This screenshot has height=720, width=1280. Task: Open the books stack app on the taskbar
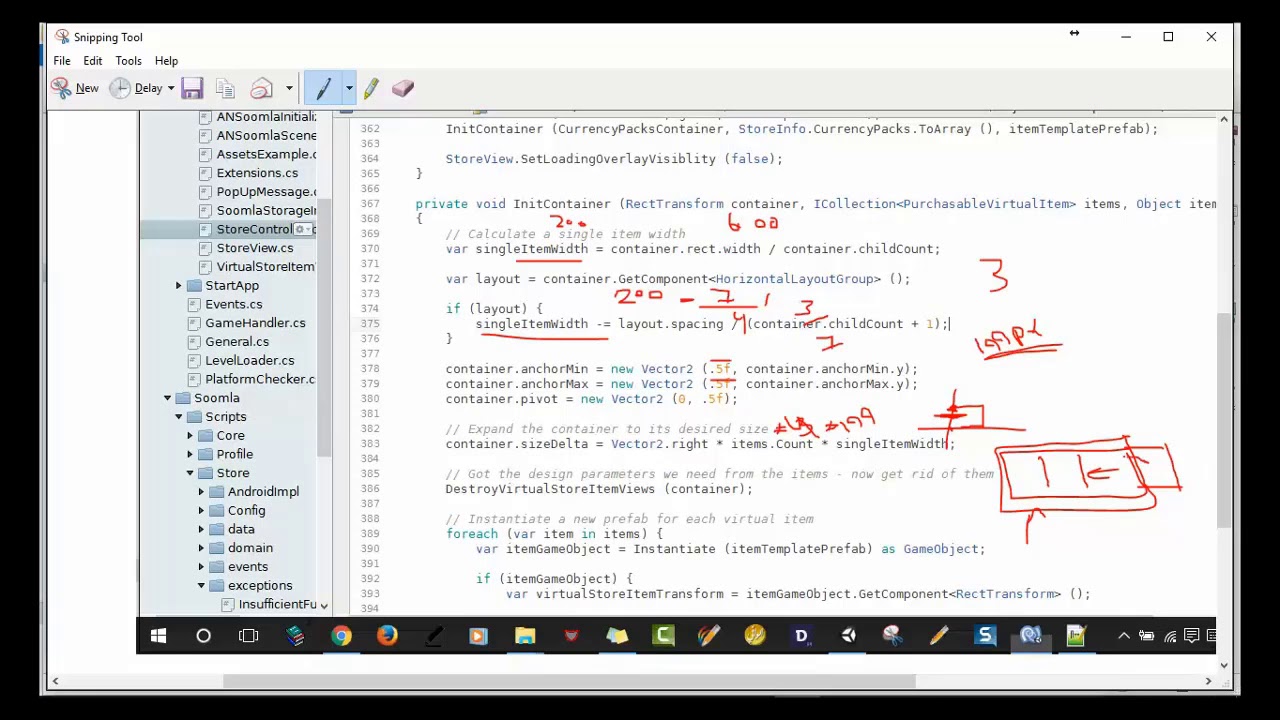[295, 636]
